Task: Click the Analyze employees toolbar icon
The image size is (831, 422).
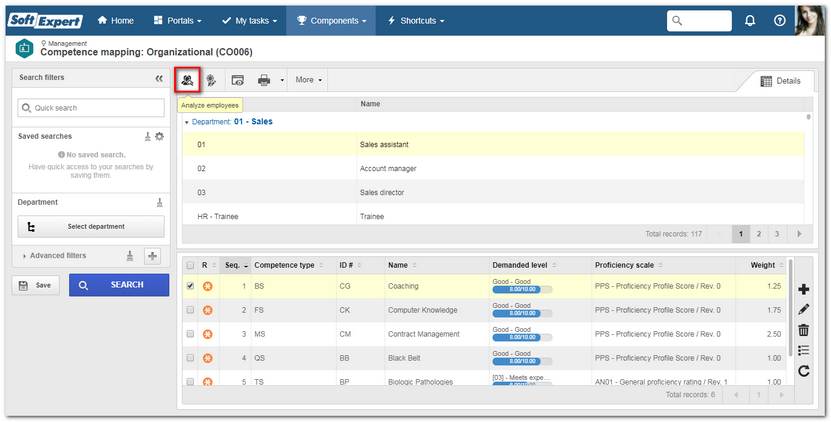Action: 187,81
